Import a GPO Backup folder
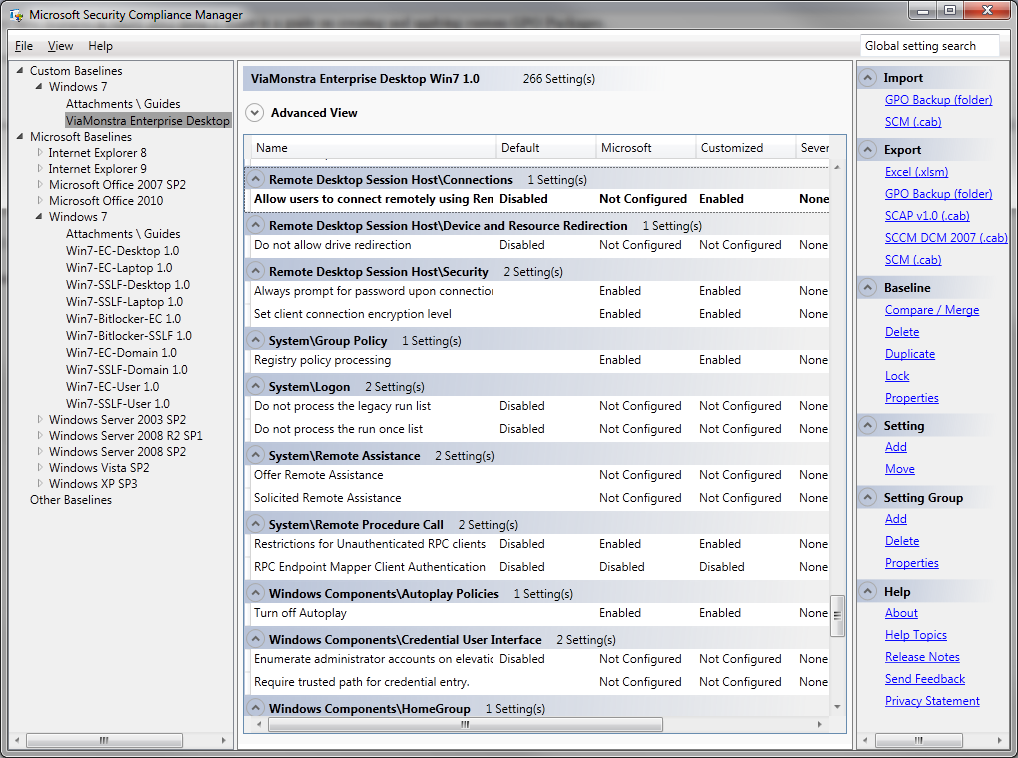Screen dimensions: 1018x758 point(938,100)
